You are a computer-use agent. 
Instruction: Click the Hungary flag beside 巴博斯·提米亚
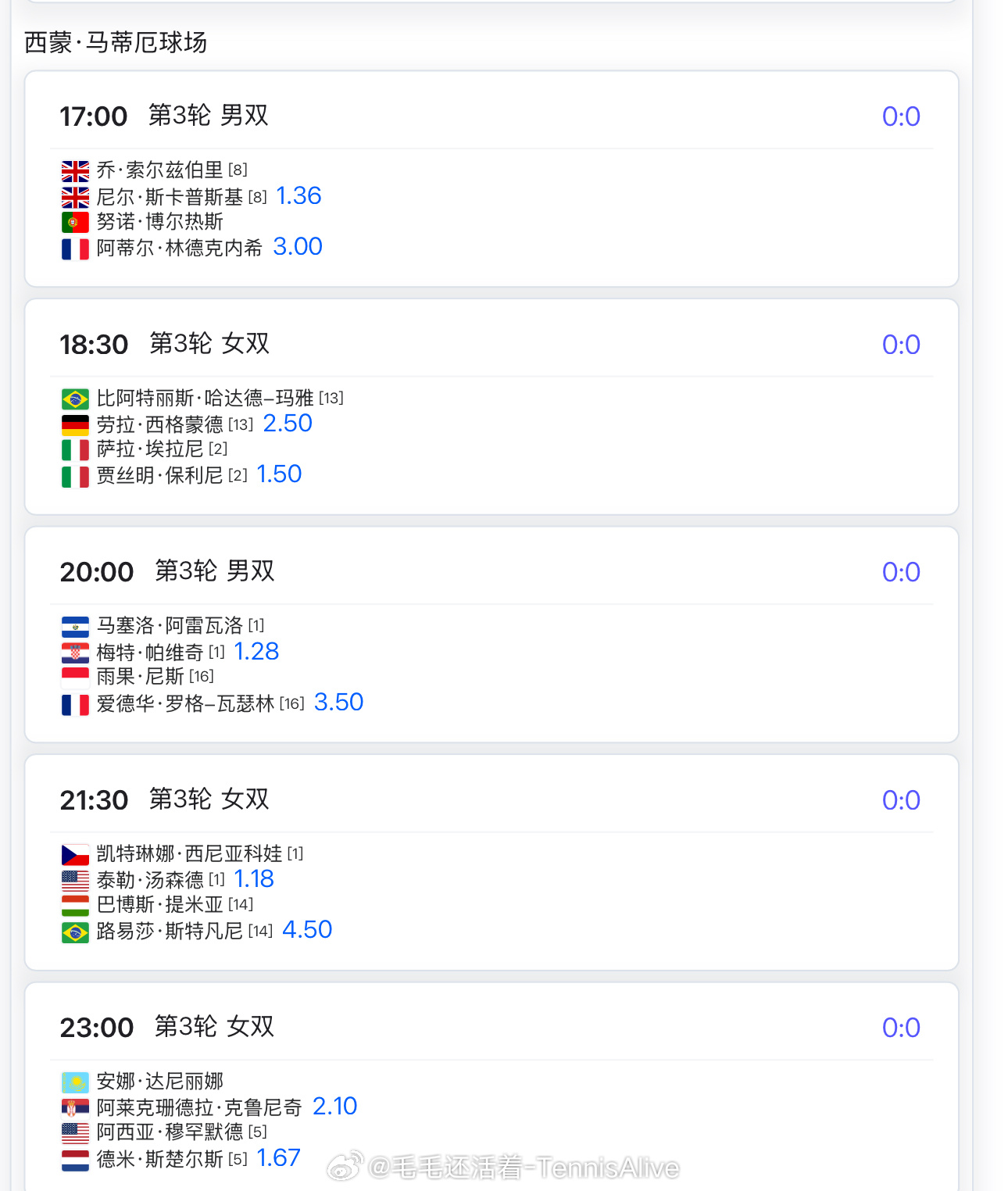pyautogui.click(x=75, y=906)
